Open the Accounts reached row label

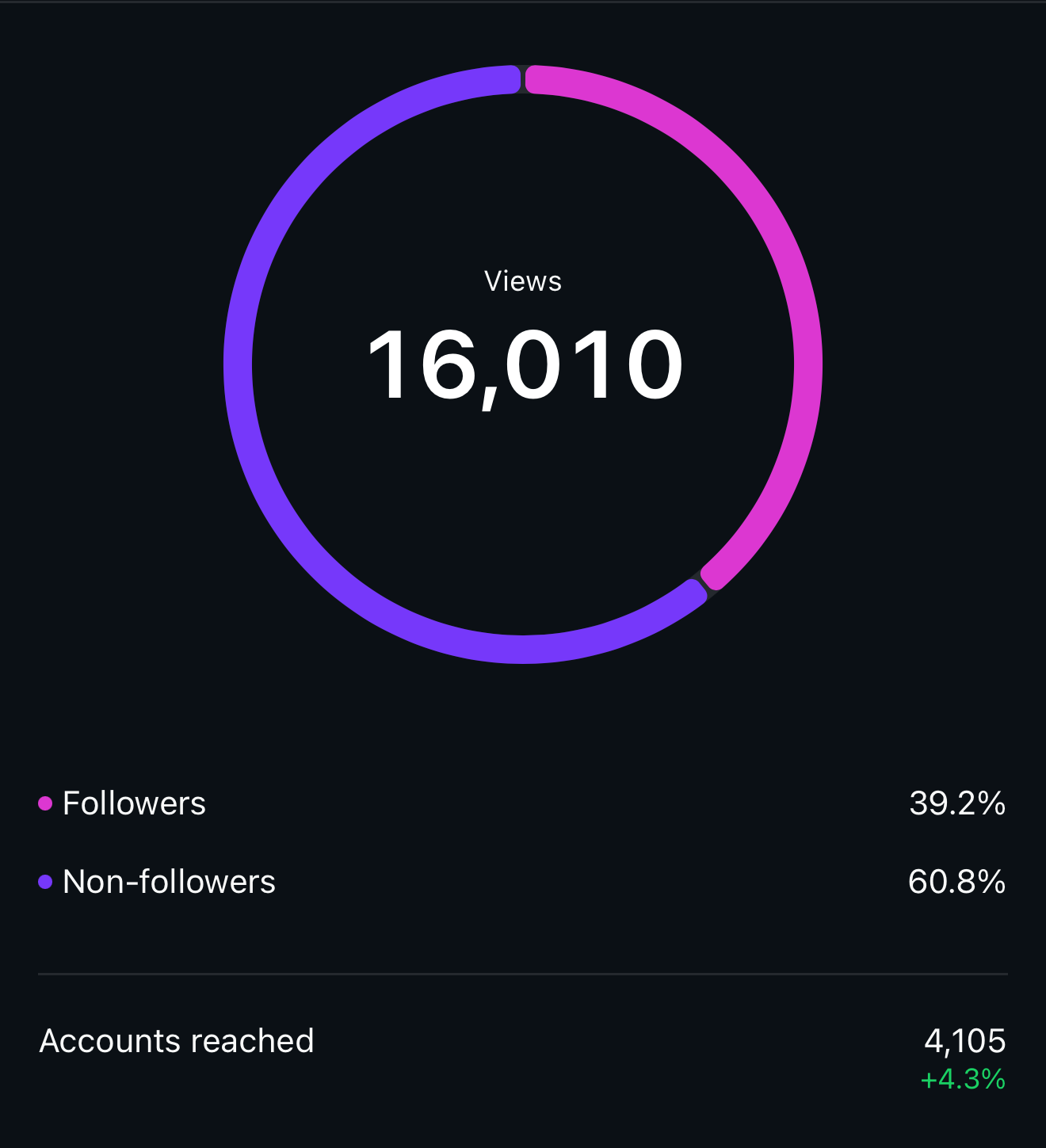(177, 1041)
